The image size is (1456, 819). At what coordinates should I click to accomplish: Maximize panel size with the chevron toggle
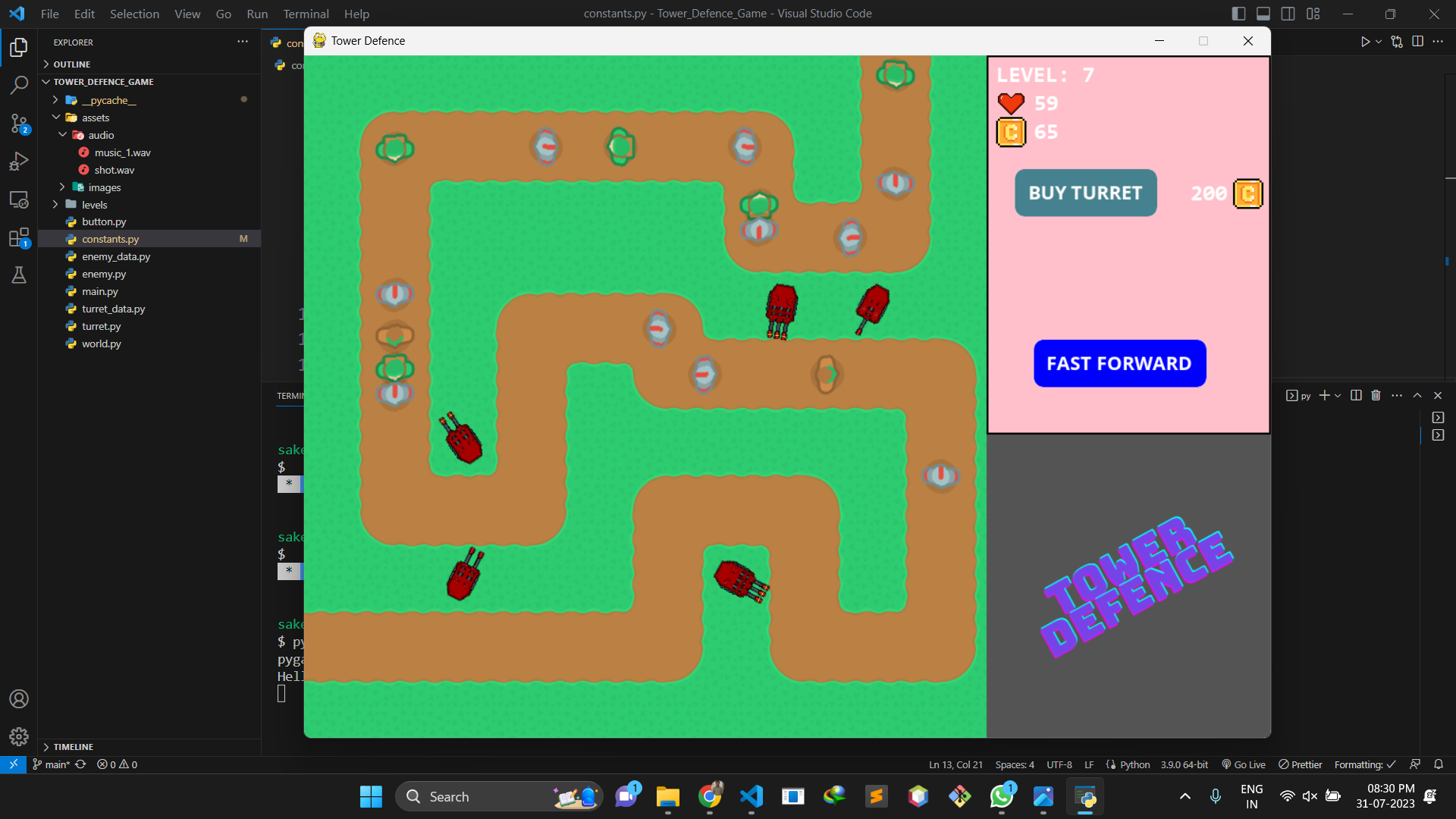1417,395
